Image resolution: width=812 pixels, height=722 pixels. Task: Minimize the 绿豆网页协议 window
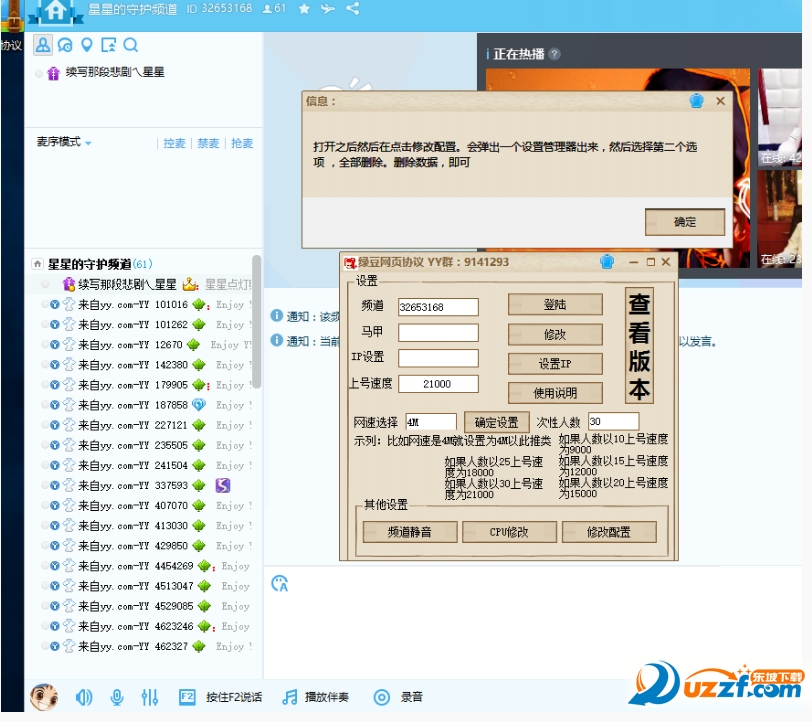[x=633, y=262]
